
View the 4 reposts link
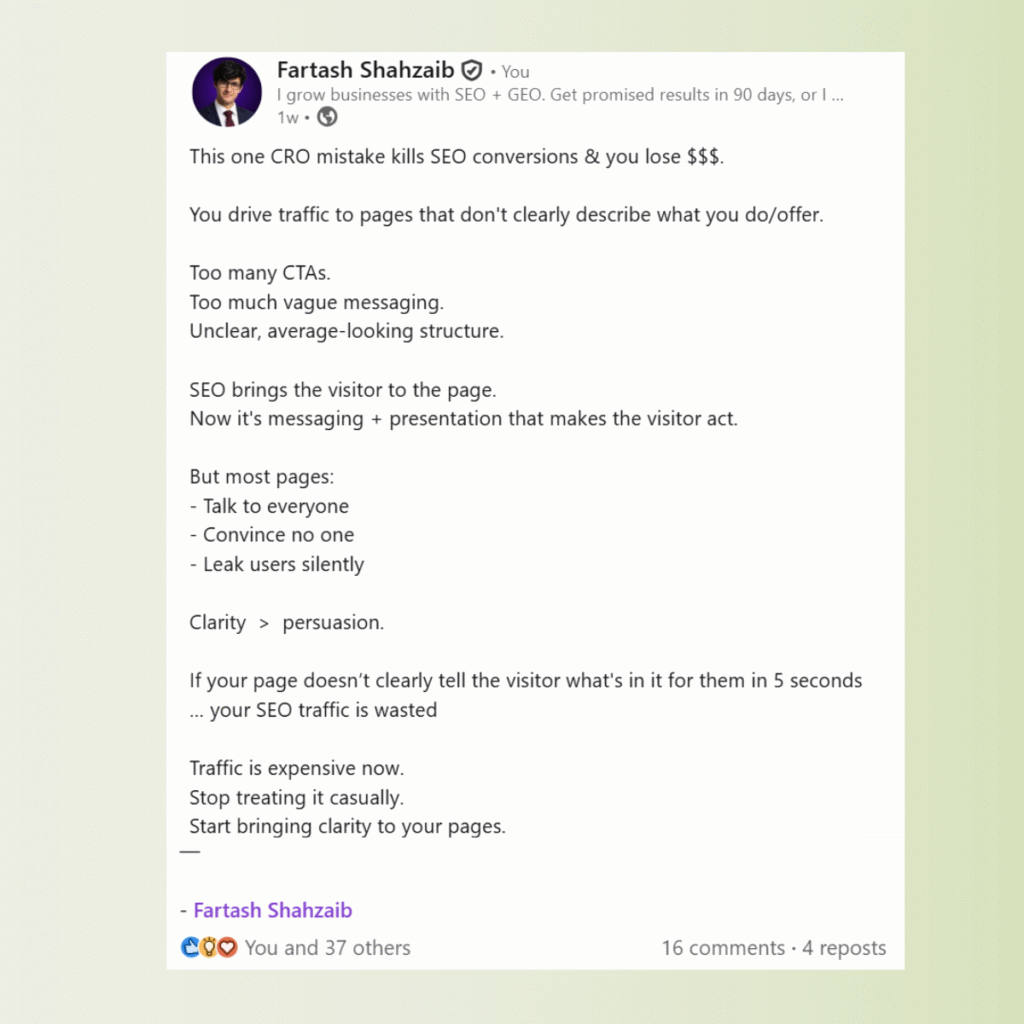click(844, 947)
